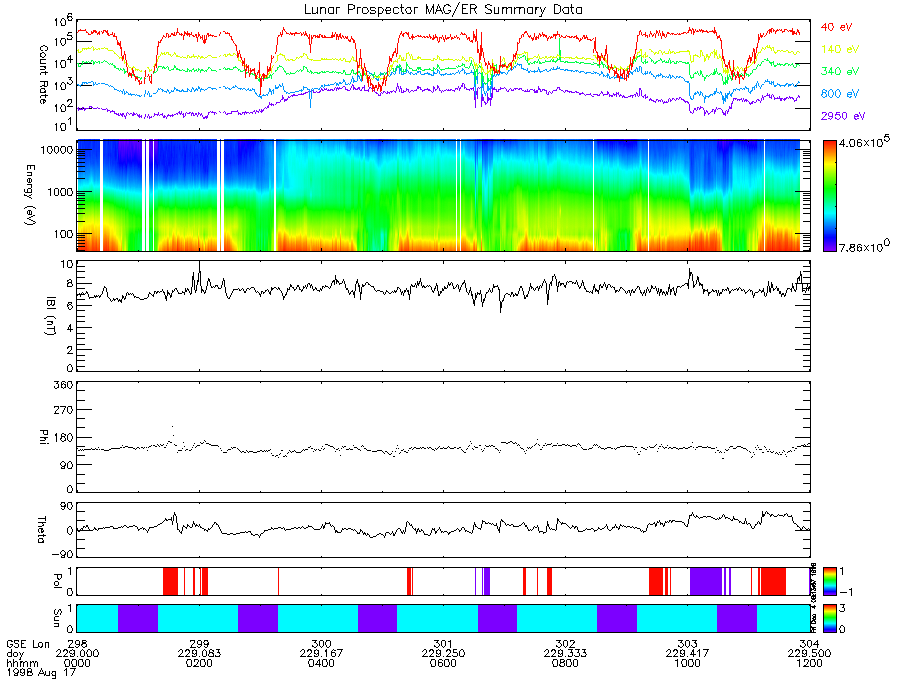Click the 'Count Rate' axis label
The image size is (900, 700).
[43, 74]
